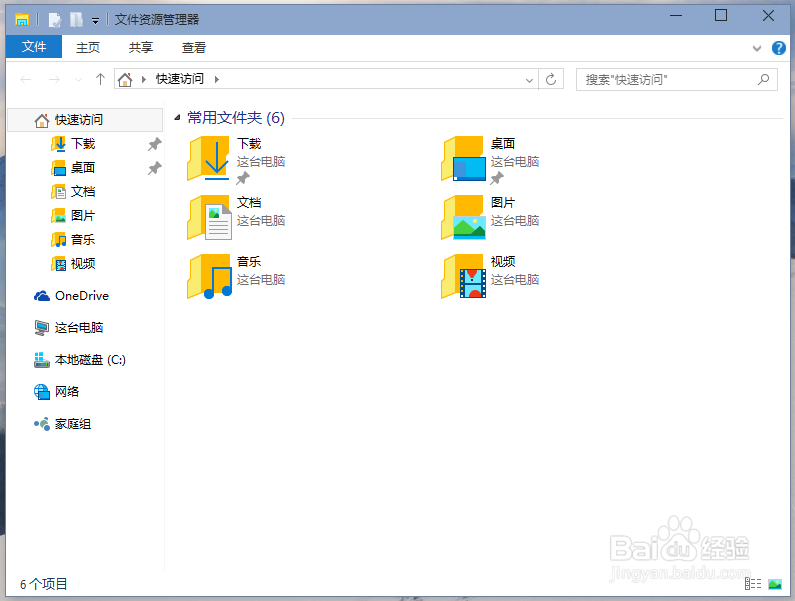
Task: Select 文档 in the navigation pane
Action: 83,191
